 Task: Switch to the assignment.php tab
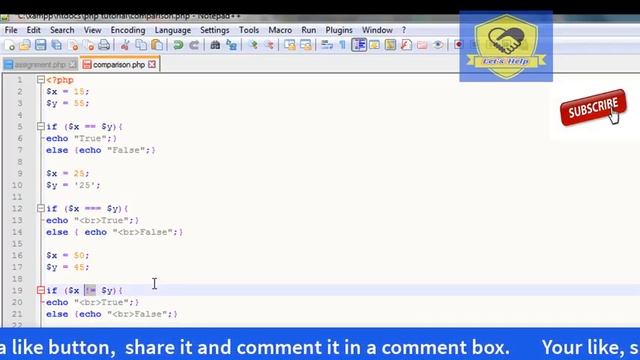click(40, 64)
